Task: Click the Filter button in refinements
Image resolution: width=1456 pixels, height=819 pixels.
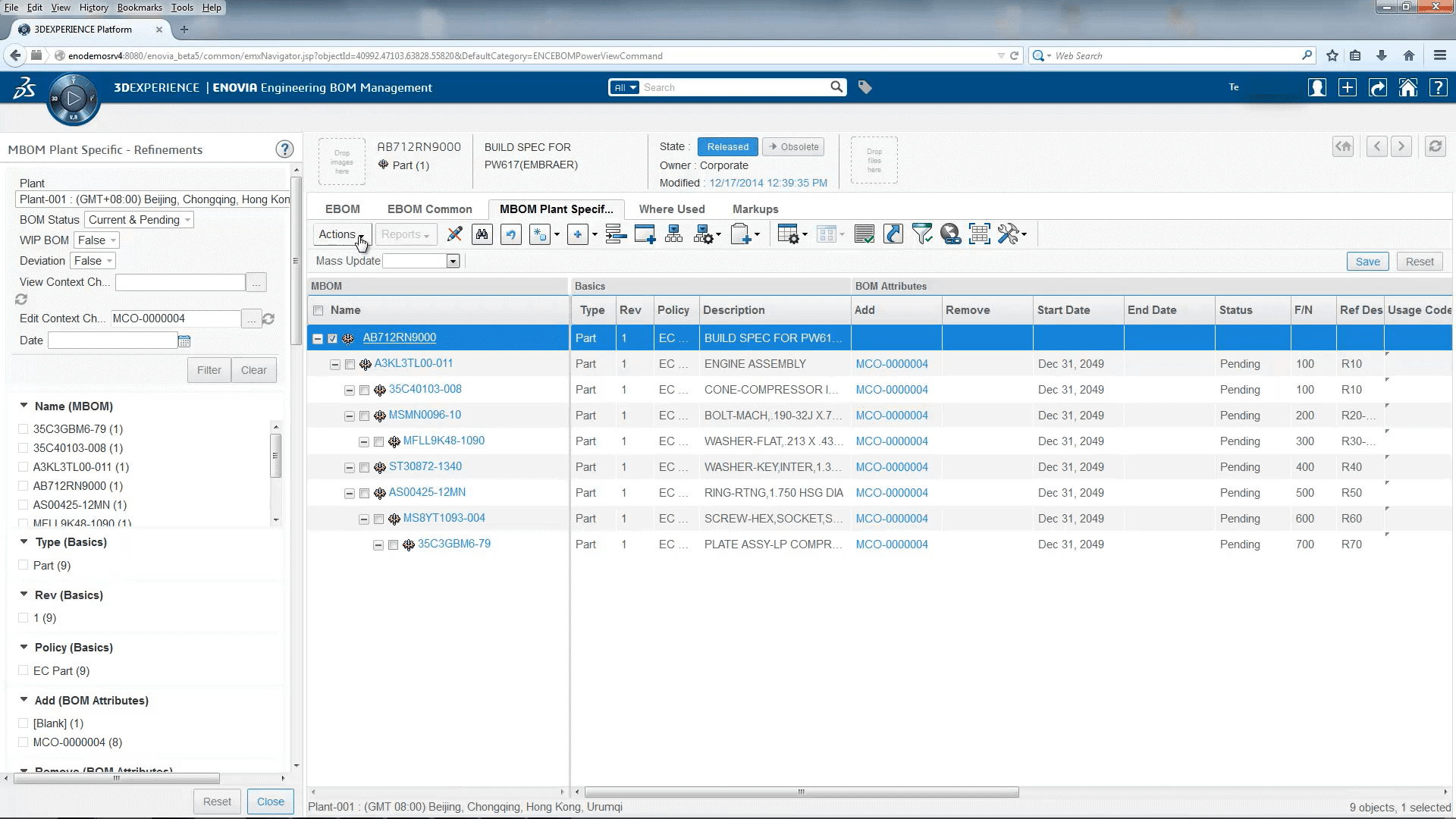Action: click(x=209, y=370)
